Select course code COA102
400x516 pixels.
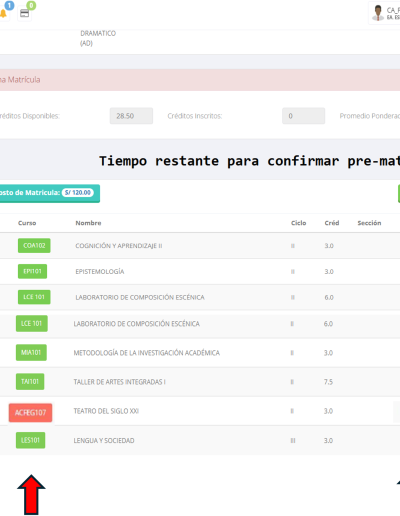pyautogui.click(x=34, y=246)
